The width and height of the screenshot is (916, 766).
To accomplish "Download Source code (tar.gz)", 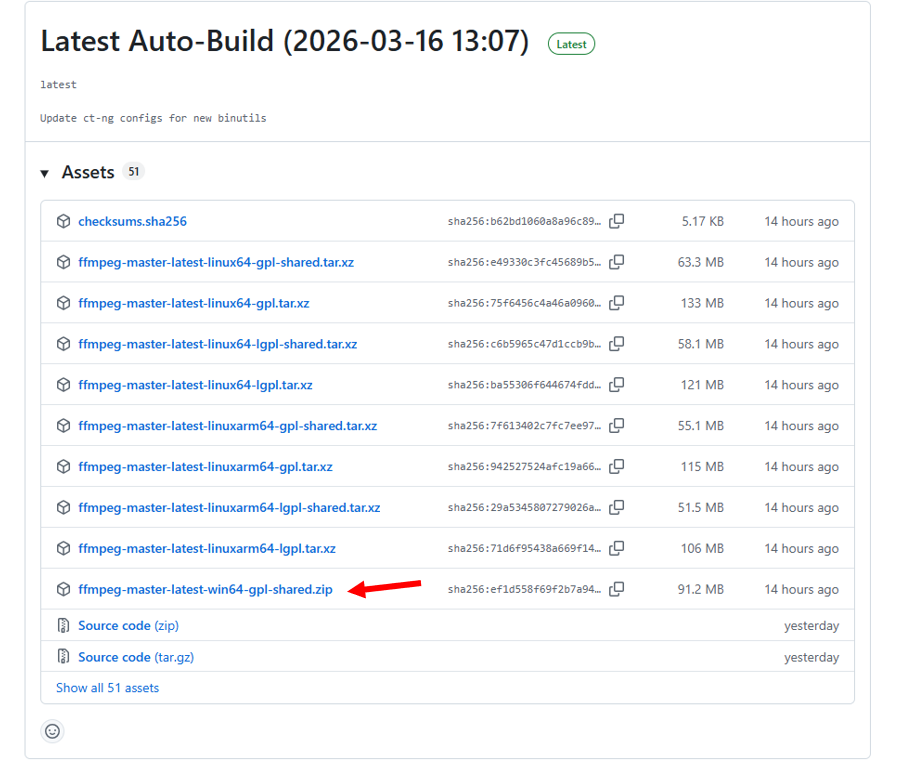I will (136, 657).
